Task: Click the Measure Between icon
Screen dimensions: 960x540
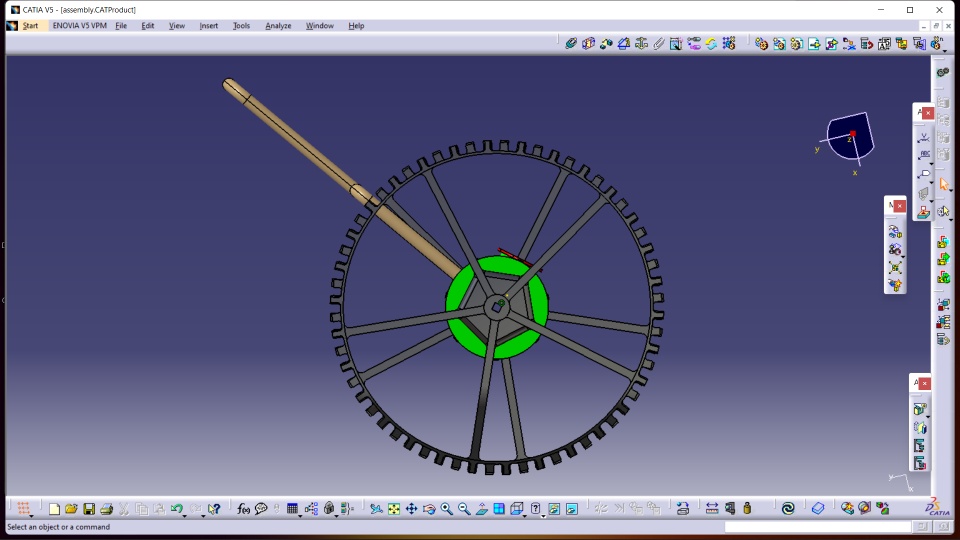Action: (712, 509)
